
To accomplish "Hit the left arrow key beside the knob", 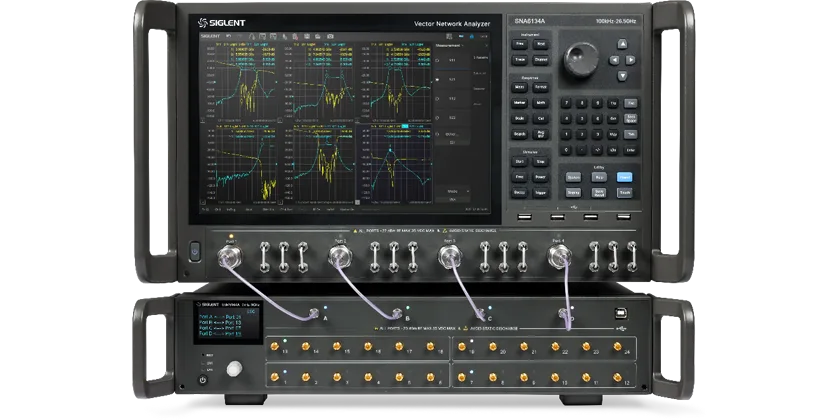I will point(614,60).
